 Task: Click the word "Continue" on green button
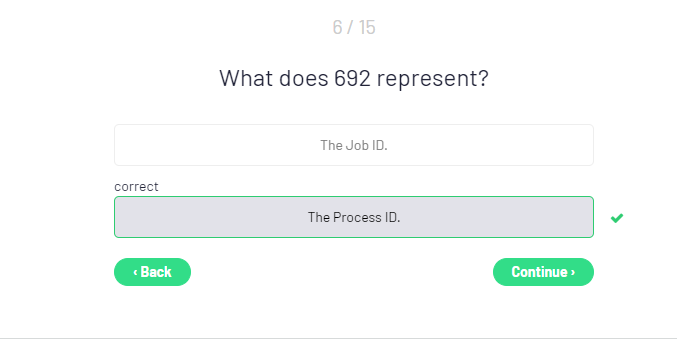(539, 272)
